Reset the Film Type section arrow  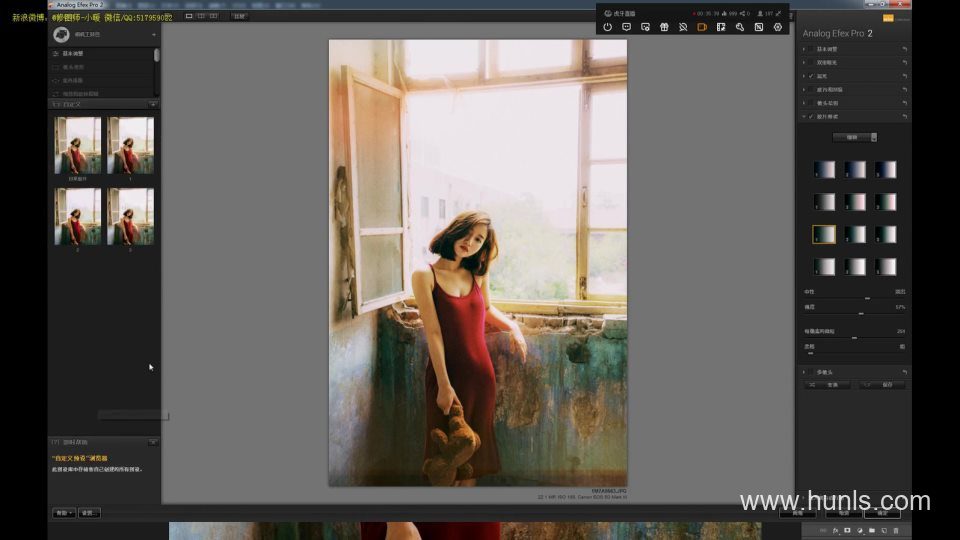(904, 116)
